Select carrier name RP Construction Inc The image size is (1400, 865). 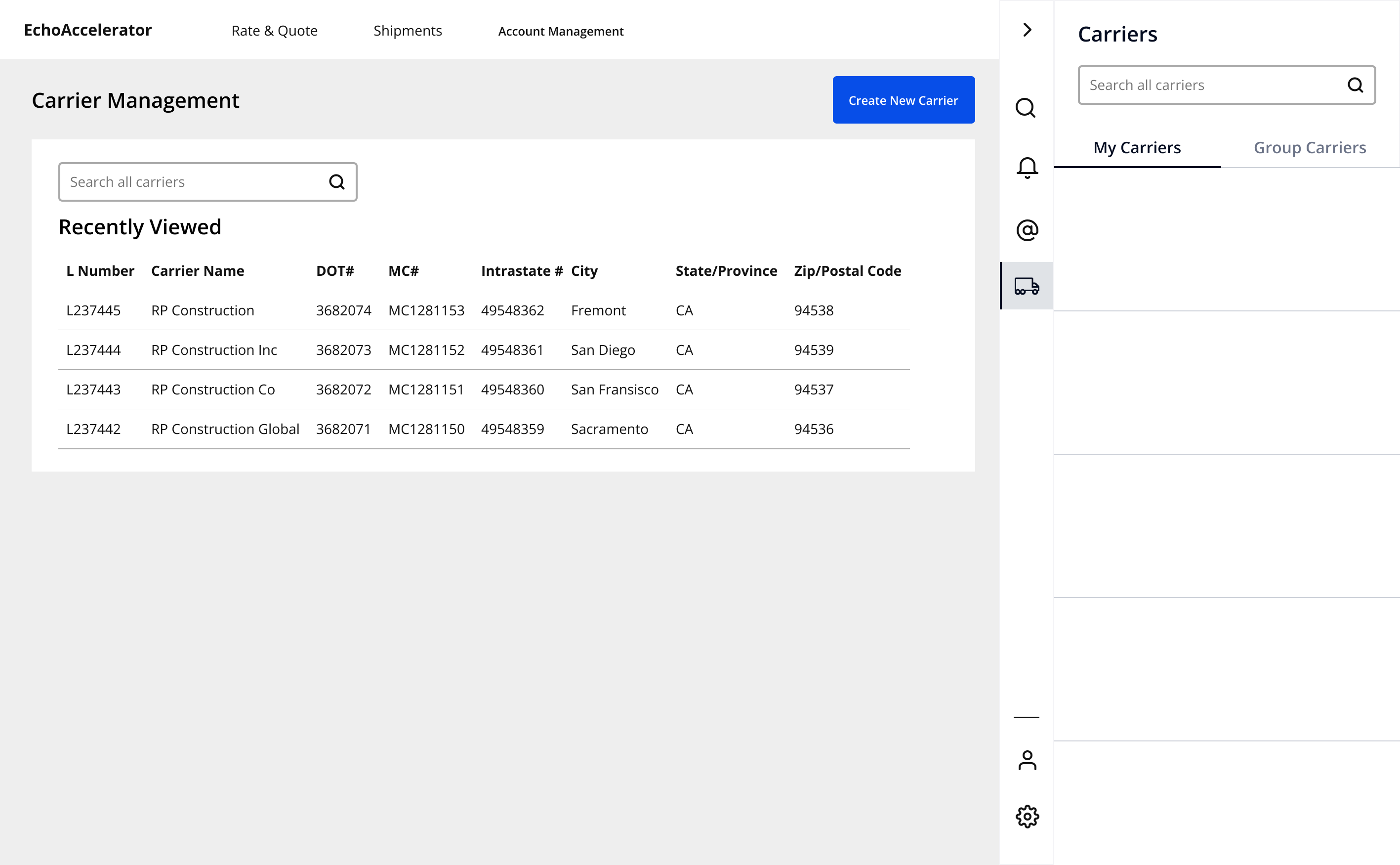tap(214, 349)
